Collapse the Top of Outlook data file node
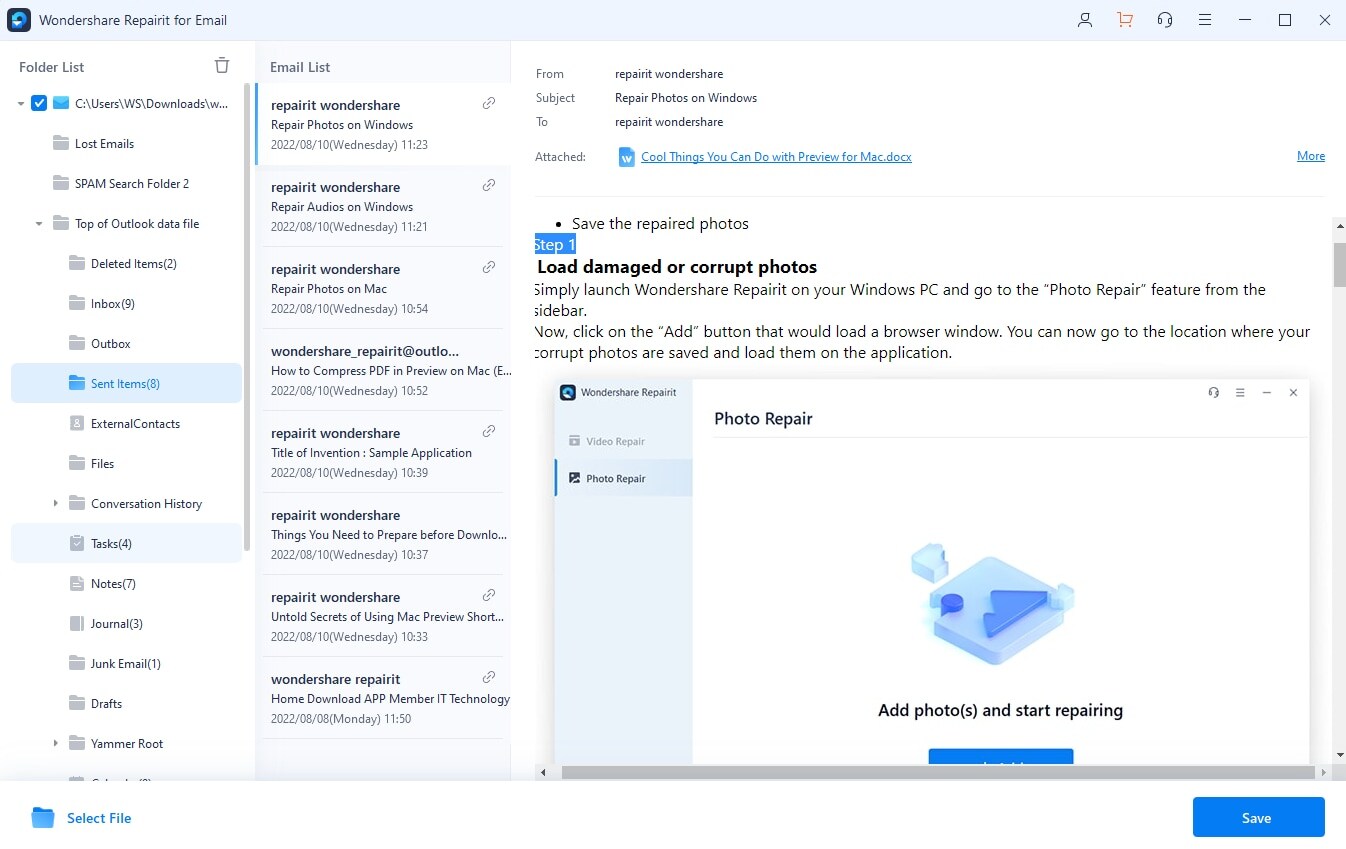 pos(40,223)
